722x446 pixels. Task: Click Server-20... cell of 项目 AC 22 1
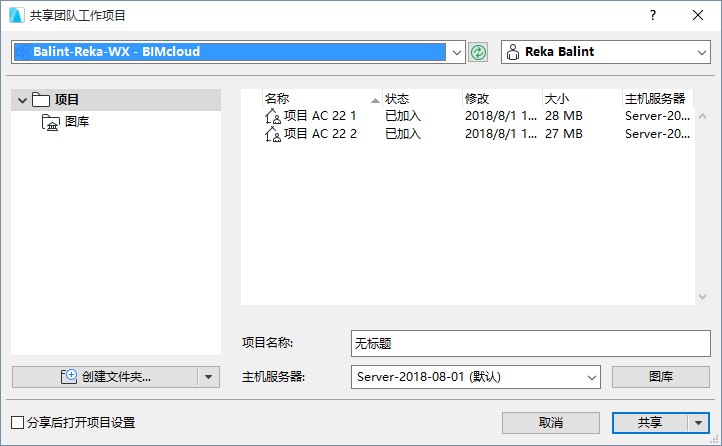657,116
